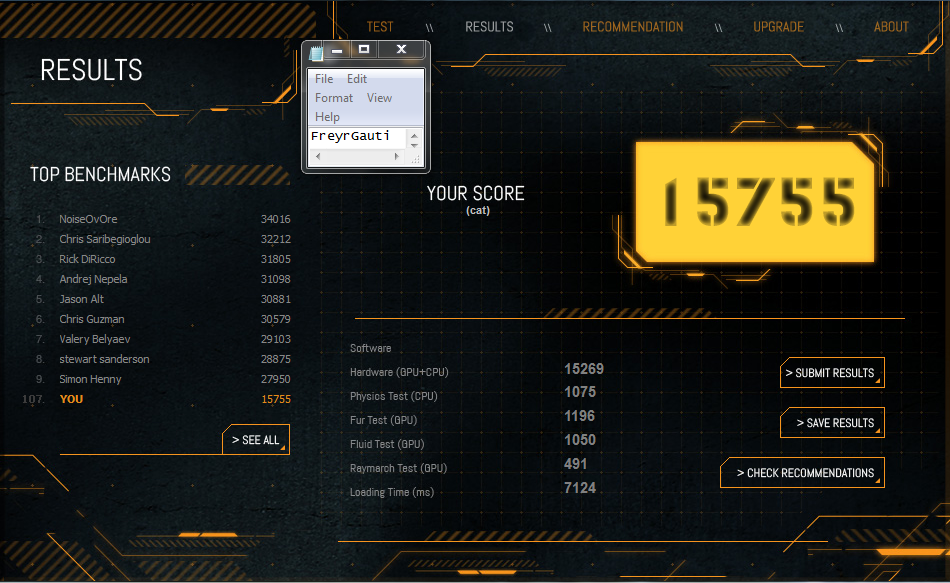This screenshot has width=950, height=583.
Task: Click CHECK RECOMMENDATIONS button
Action: 802,473
